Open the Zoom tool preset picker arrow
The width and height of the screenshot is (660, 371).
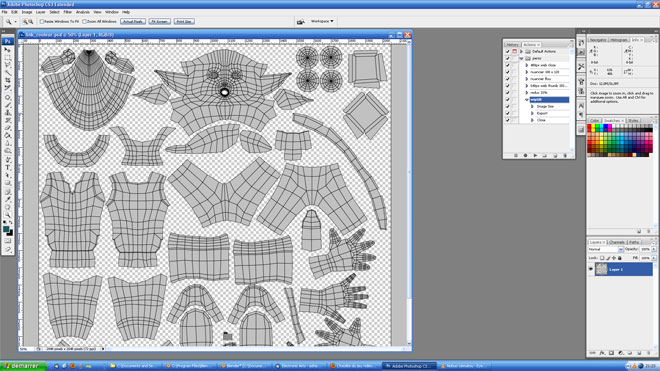coord(16,21)
